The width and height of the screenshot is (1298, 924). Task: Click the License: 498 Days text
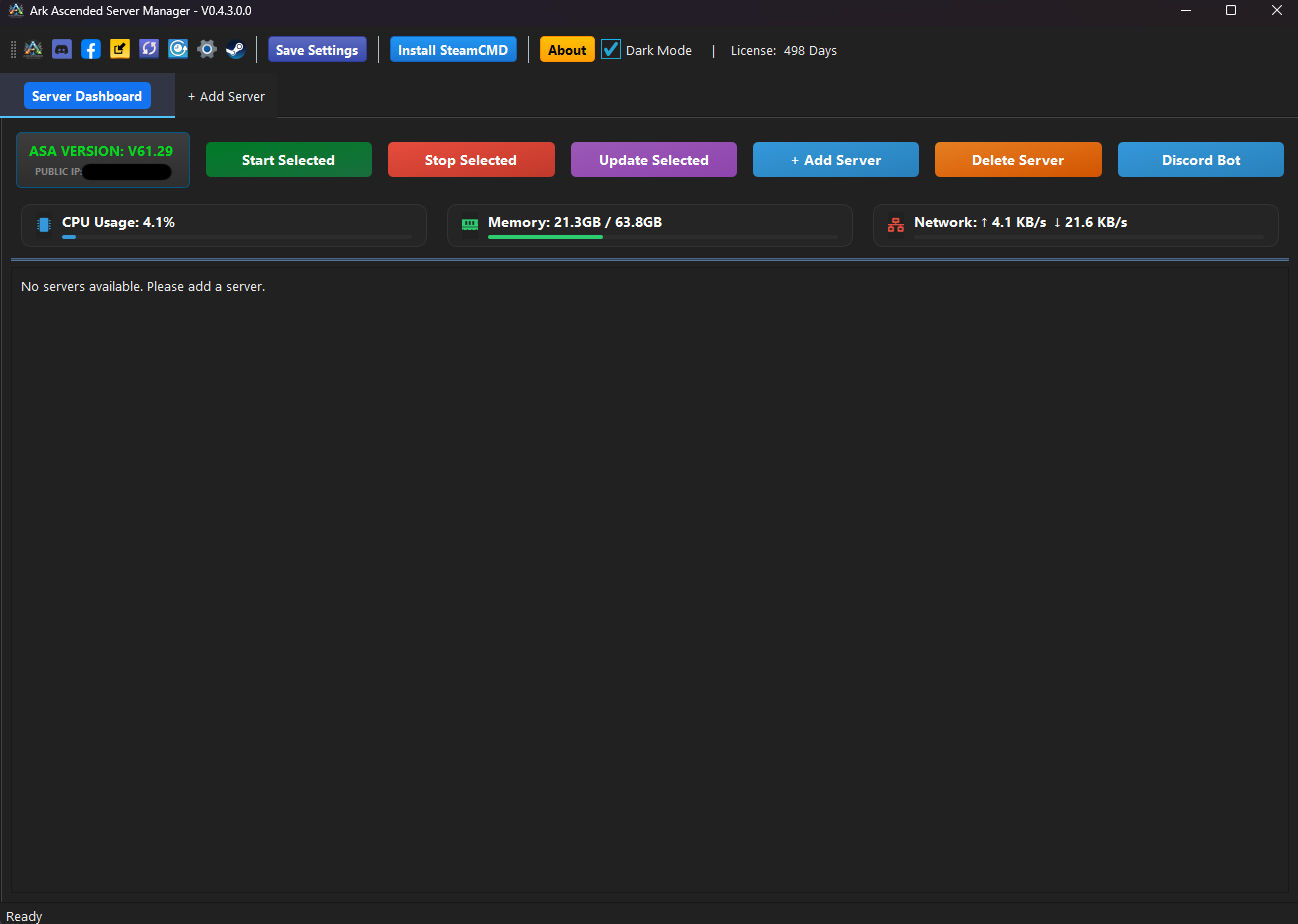pos(784,50)
